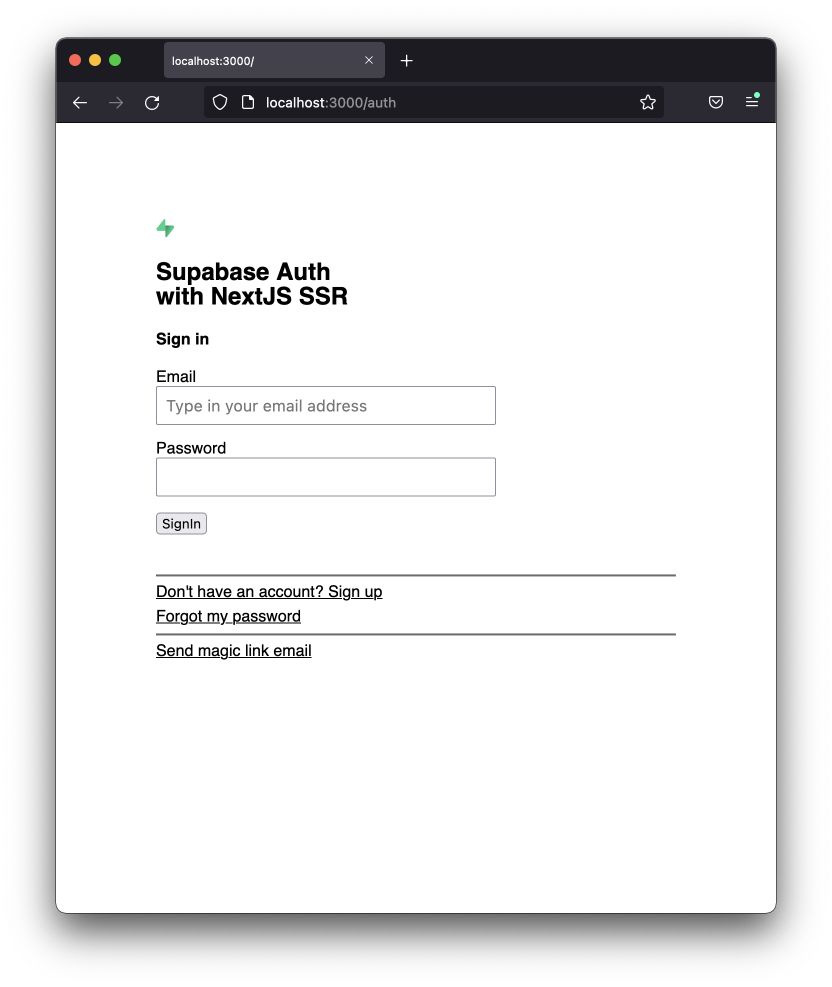The image size is (832, 987).
Task: Open the Pocket save icon
Action: pos(715,102)
